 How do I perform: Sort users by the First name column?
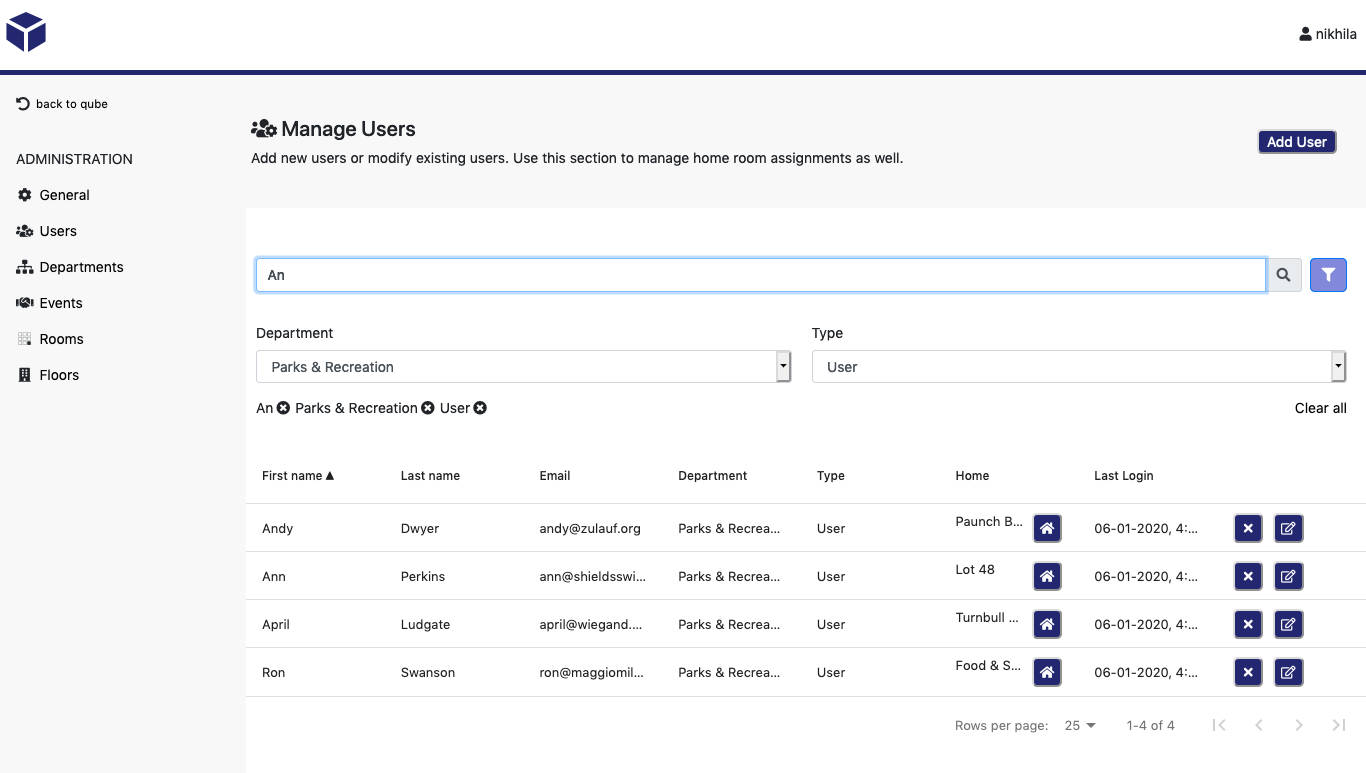click(x=297, y=475)
